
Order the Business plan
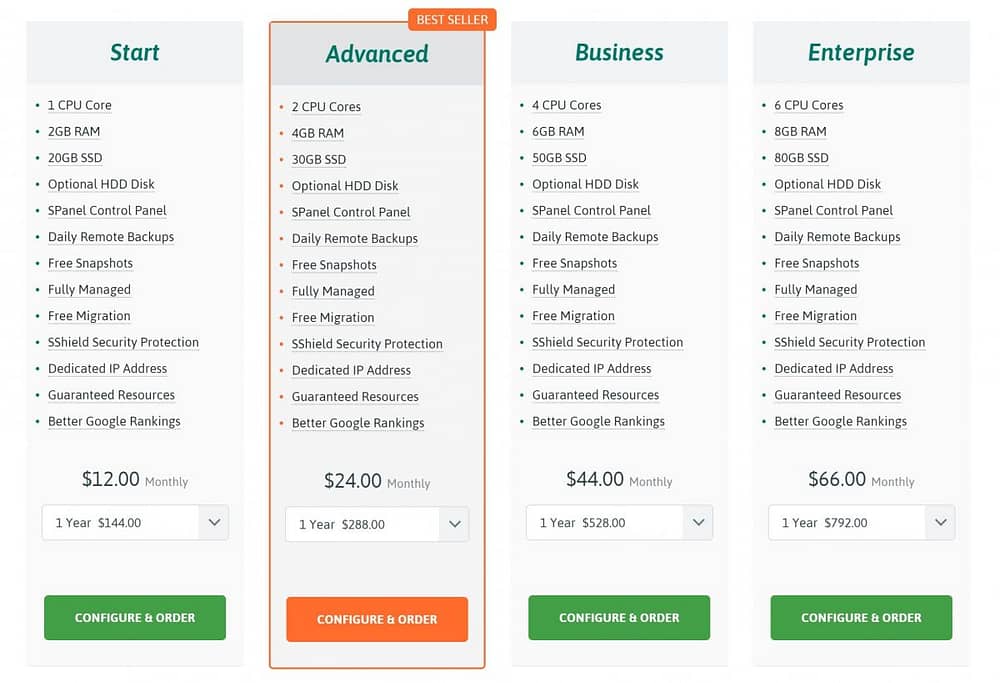(619, 617)
